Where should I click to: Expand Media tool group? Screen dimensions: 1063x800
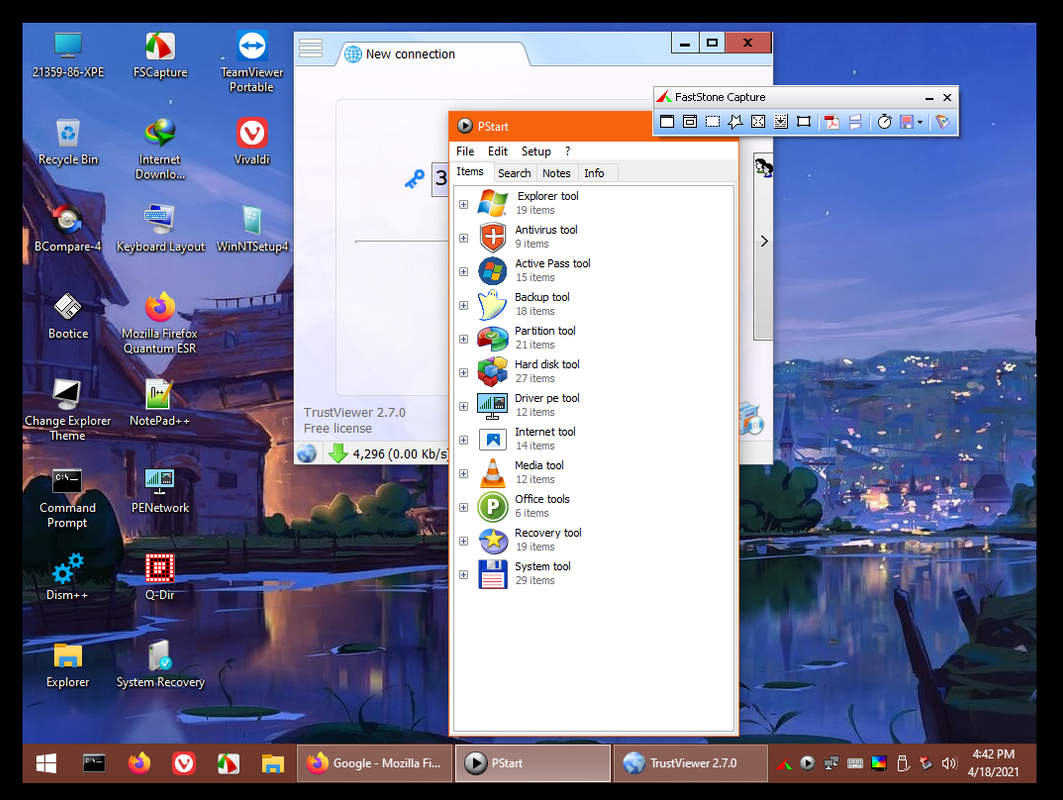pos(464,473)
